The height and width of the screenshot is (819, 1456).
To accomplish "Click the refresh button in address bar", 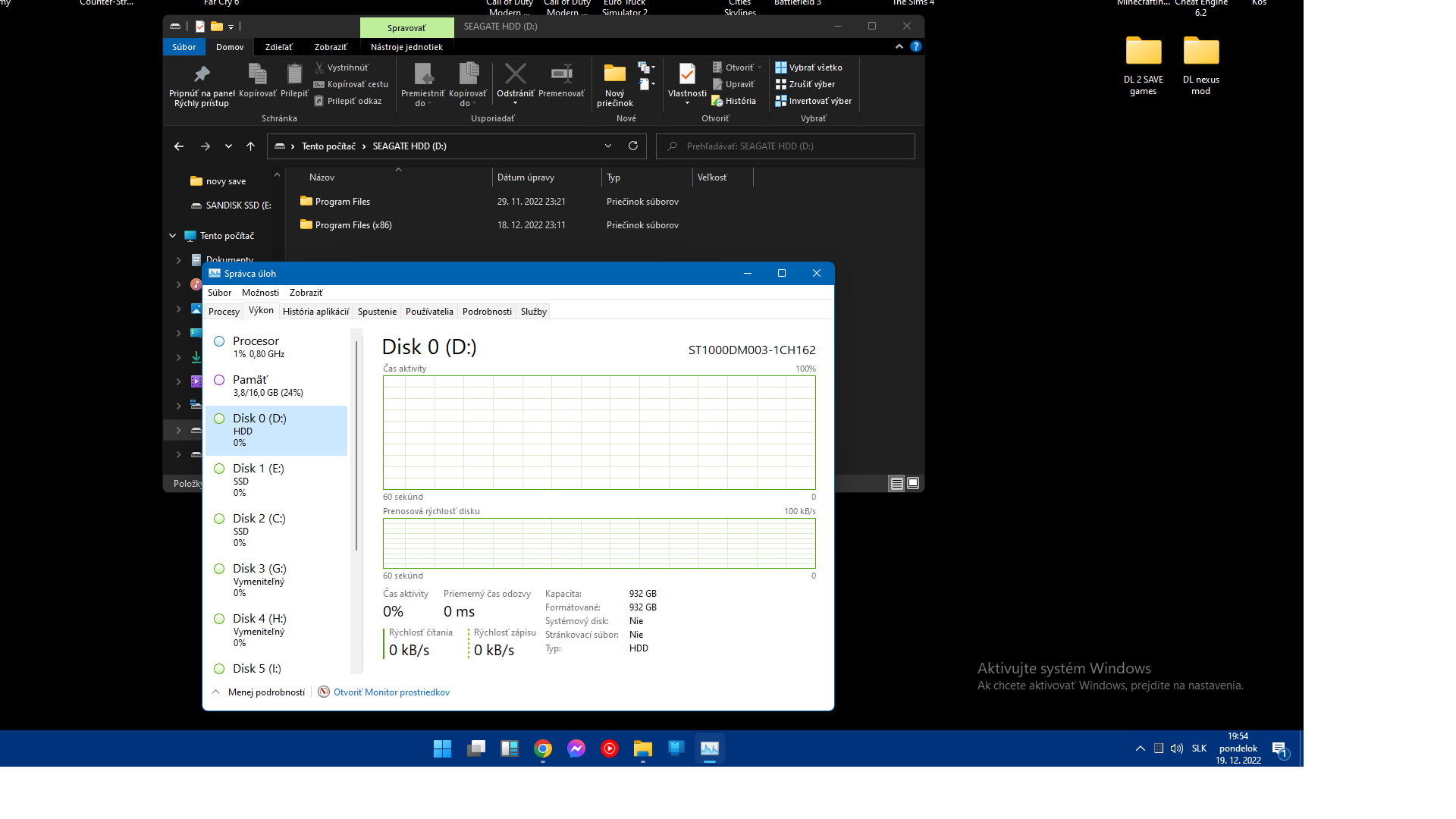I will (633, 146).
